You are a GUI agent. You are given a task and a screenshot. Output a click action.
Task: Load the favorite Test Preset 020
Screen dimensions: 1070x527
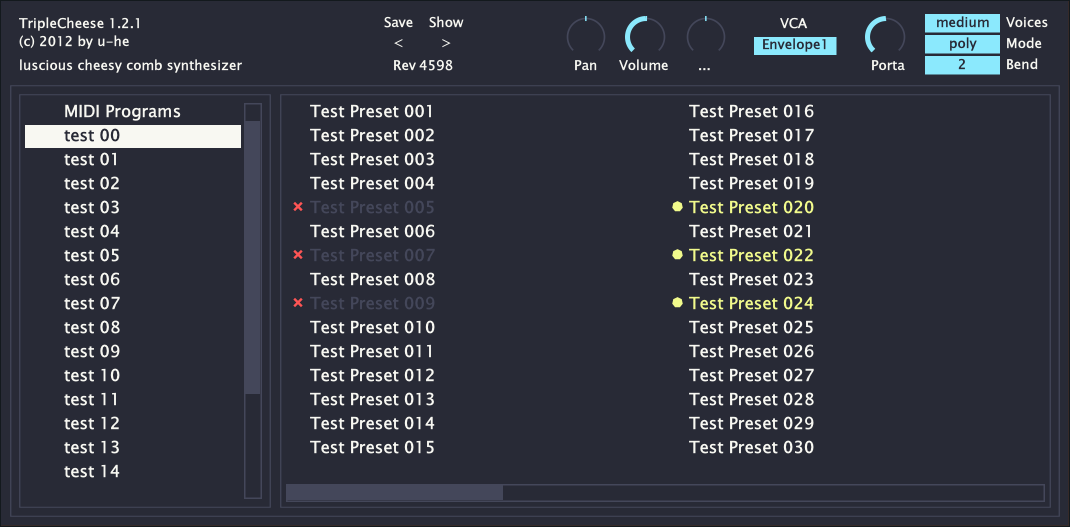751,207
